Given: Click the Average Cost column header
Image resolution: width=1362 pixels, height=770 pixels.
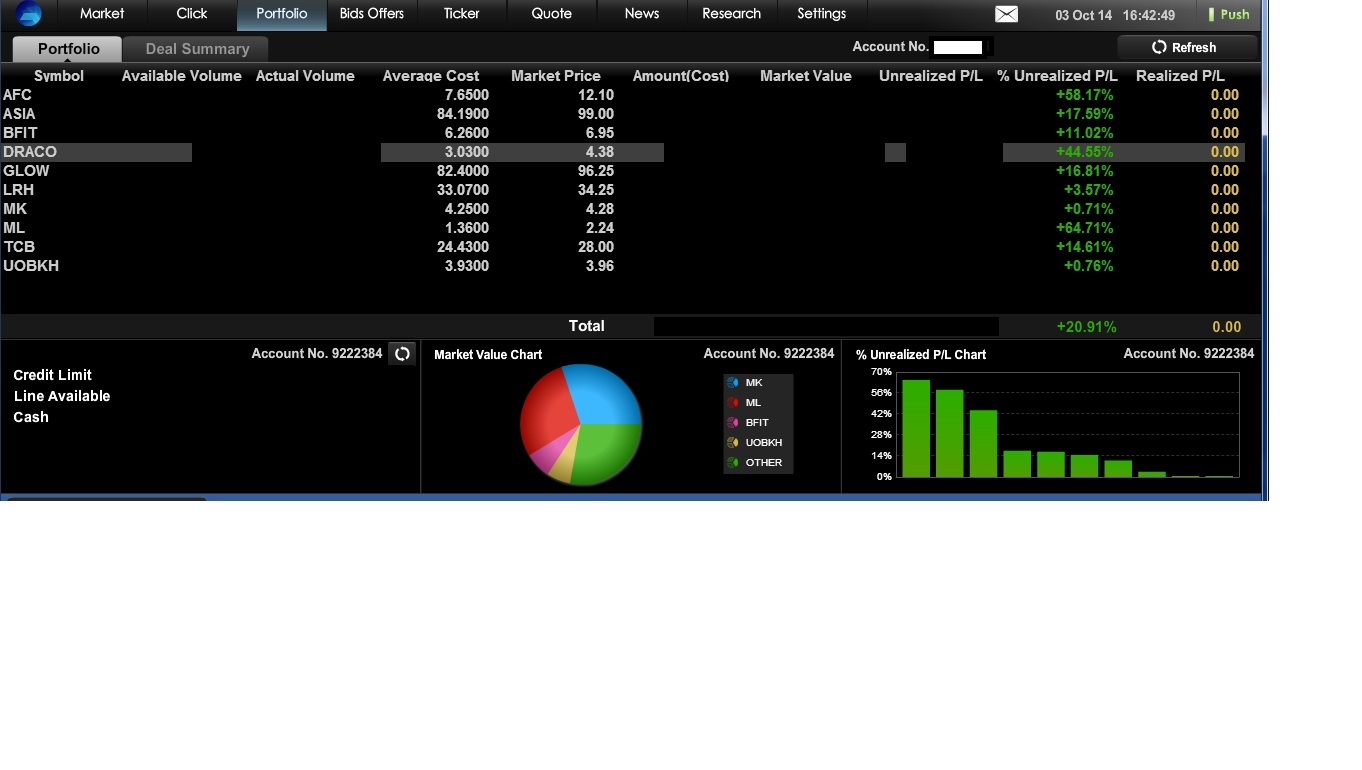Looking at the screenshot, I should click(431, 76).
